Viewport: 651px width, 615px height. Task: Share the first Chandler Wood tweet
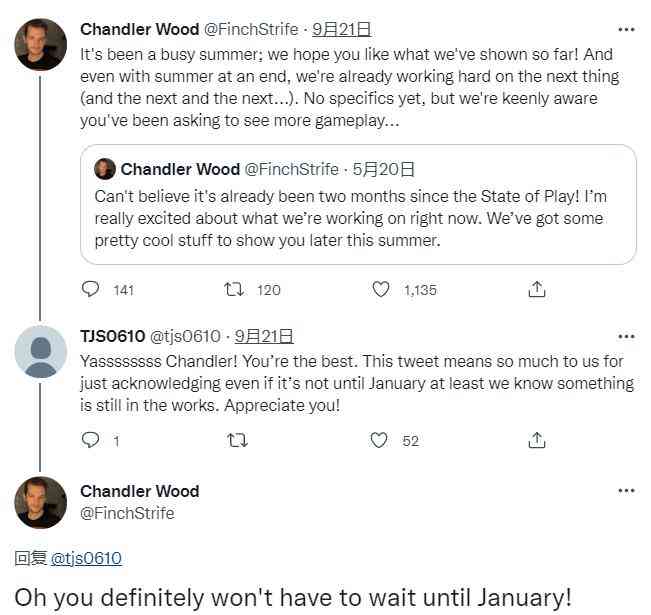pos(536,289)
